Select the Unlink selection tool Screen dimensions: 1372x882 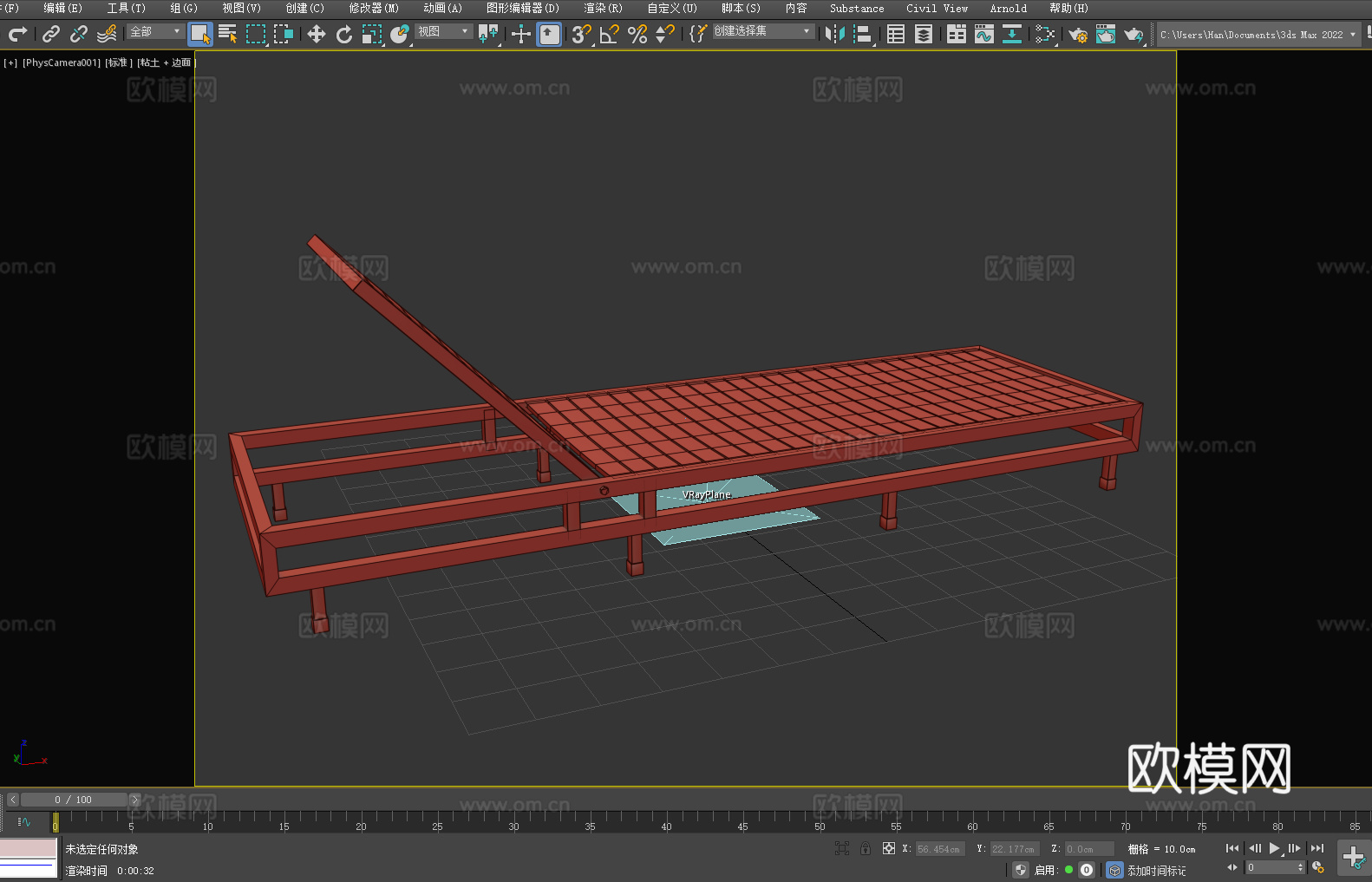[79, 34]
